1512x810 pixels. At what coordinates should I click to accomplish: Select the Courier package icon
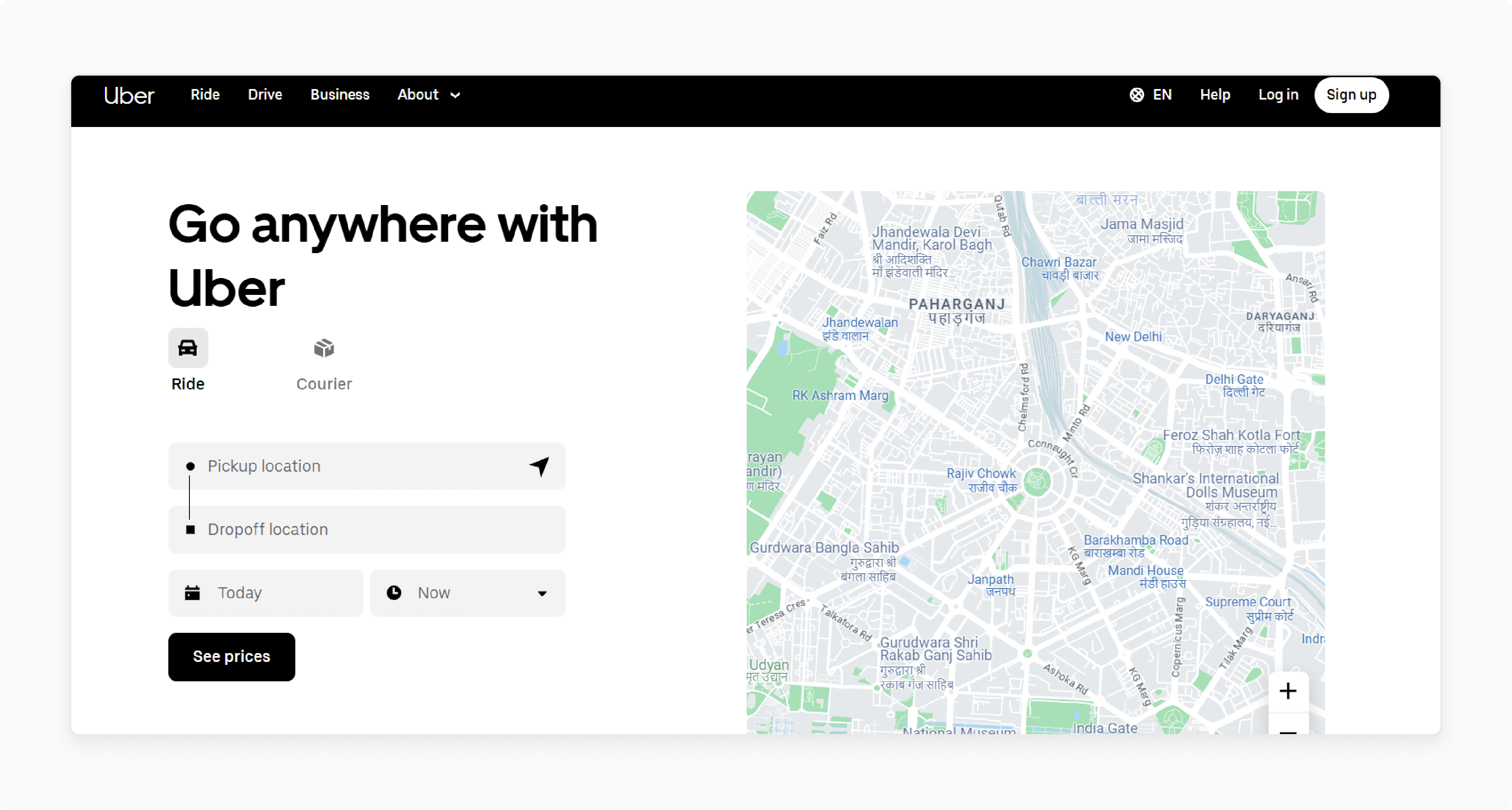pyautogui.click(x=324, y=348)
